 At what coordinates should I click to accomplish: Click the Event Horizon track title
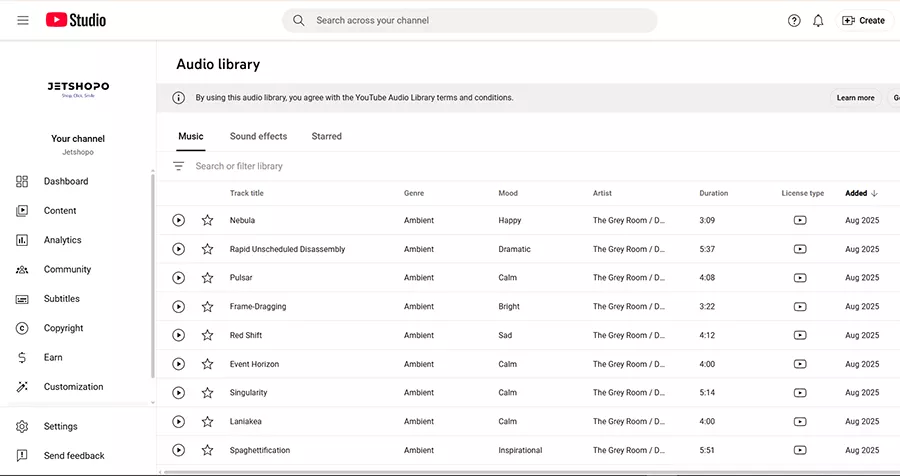tap(254, 364)
